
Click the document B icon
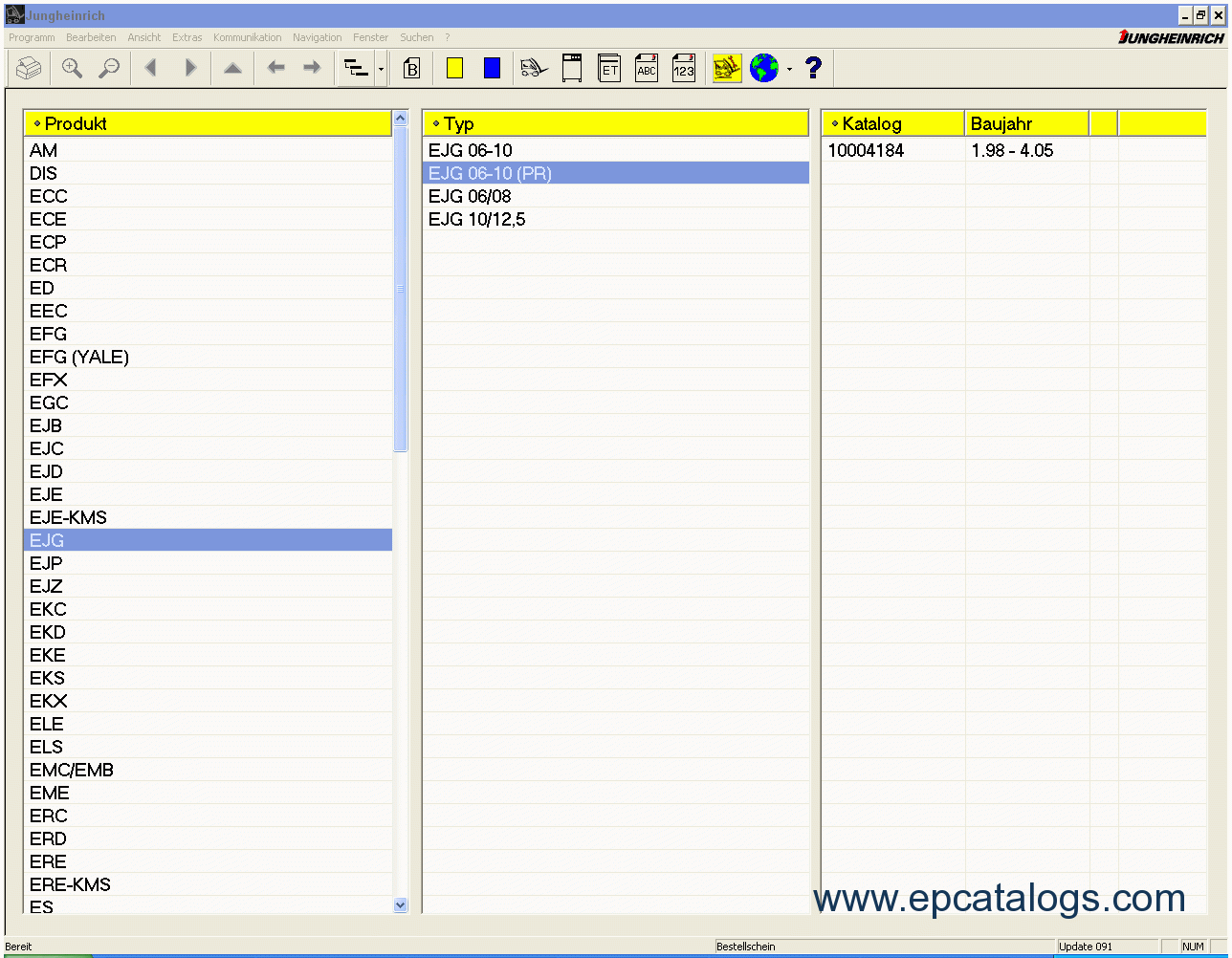tap(412, 69)
